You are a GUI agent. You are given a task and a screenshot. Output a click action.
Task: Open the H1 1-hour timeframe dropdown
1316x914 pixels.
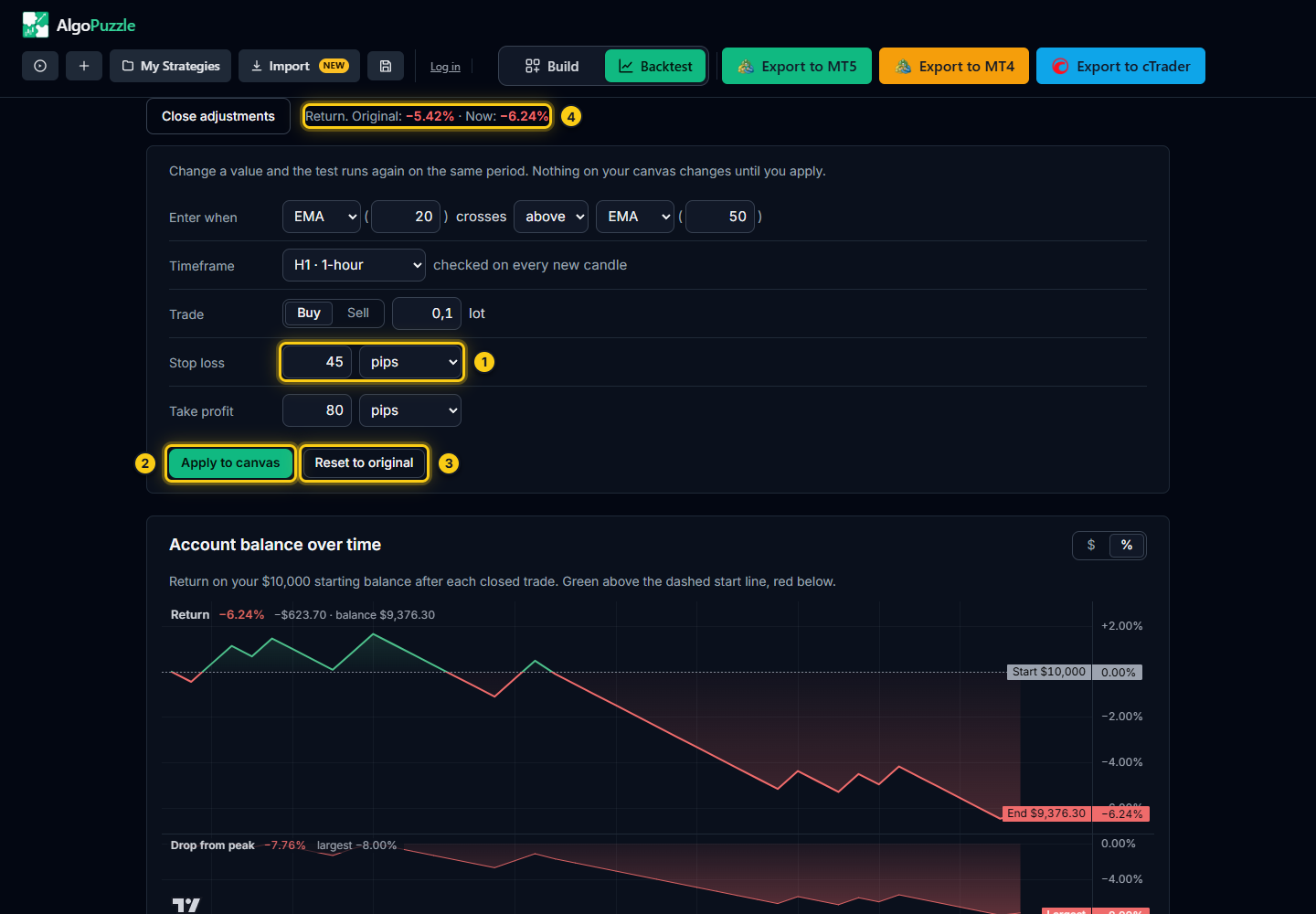click(354, 265)
